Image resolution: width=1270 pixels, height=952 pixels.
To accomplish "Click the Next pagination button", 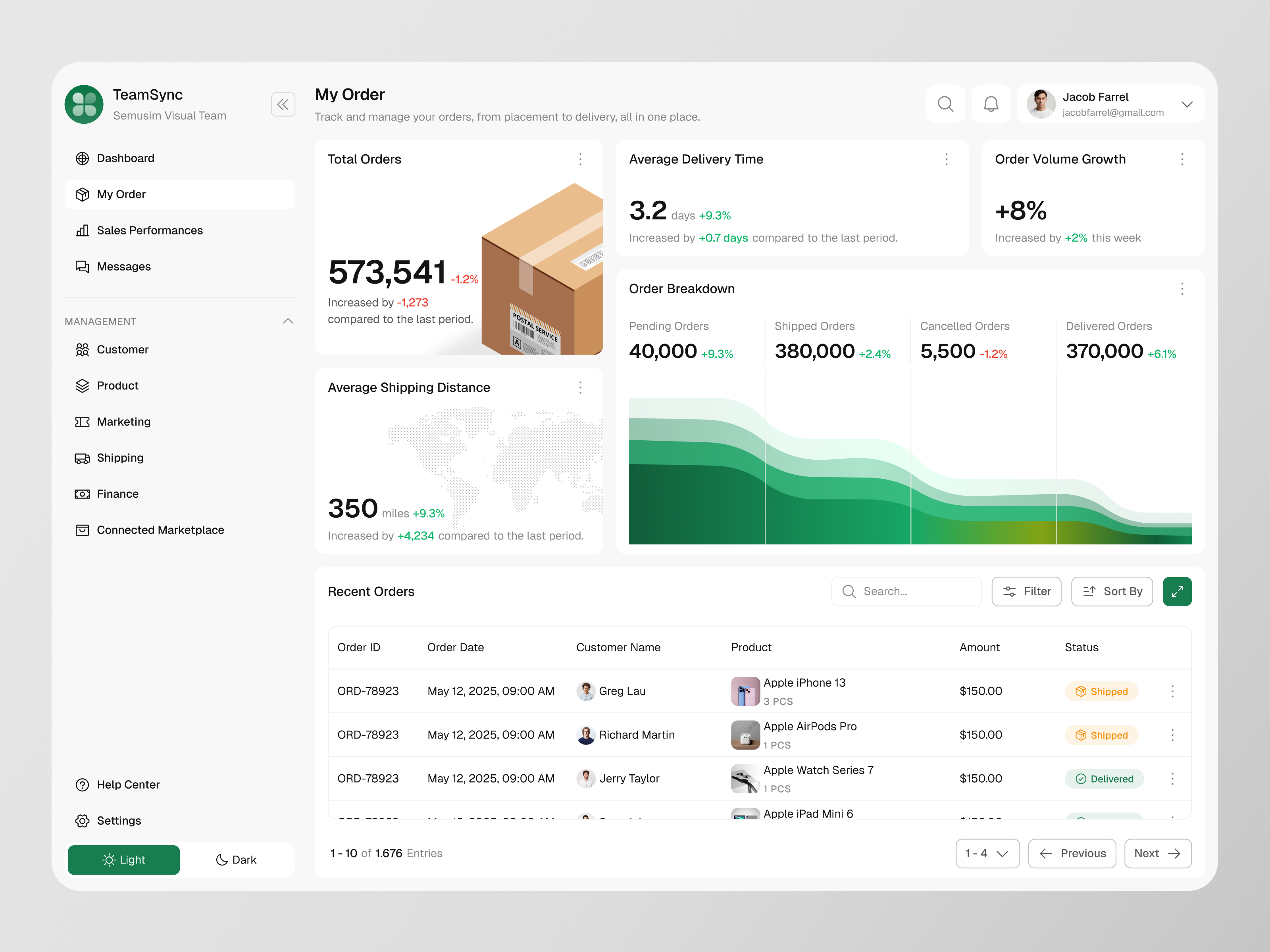I will coord(1157,853).
